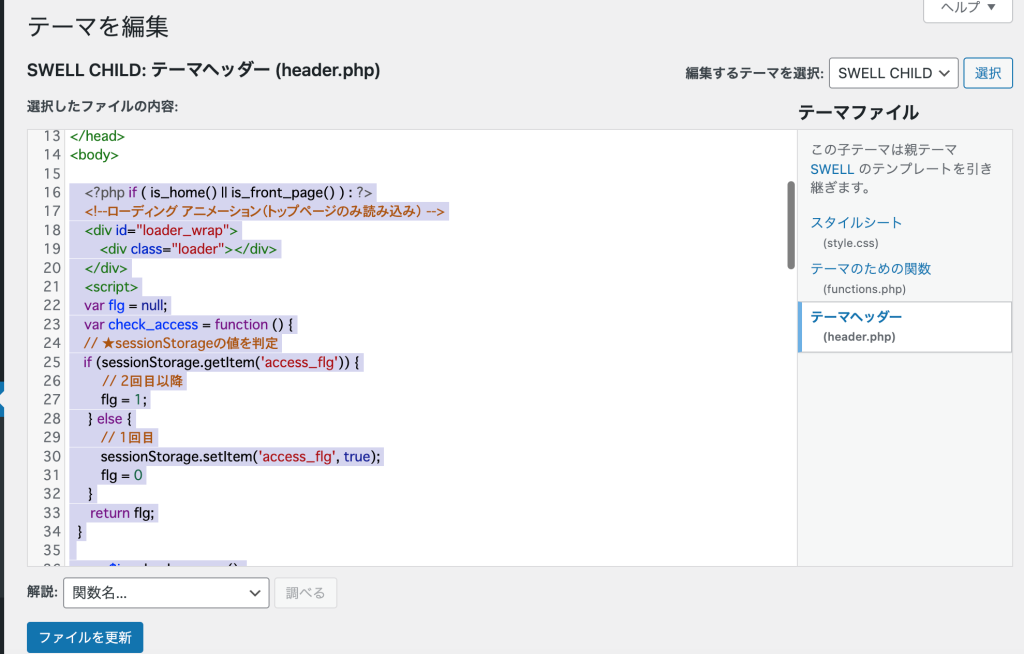Click the 'return flg;' line
Viewport: 1024px width, 654px height.
[x=121, y=513]
